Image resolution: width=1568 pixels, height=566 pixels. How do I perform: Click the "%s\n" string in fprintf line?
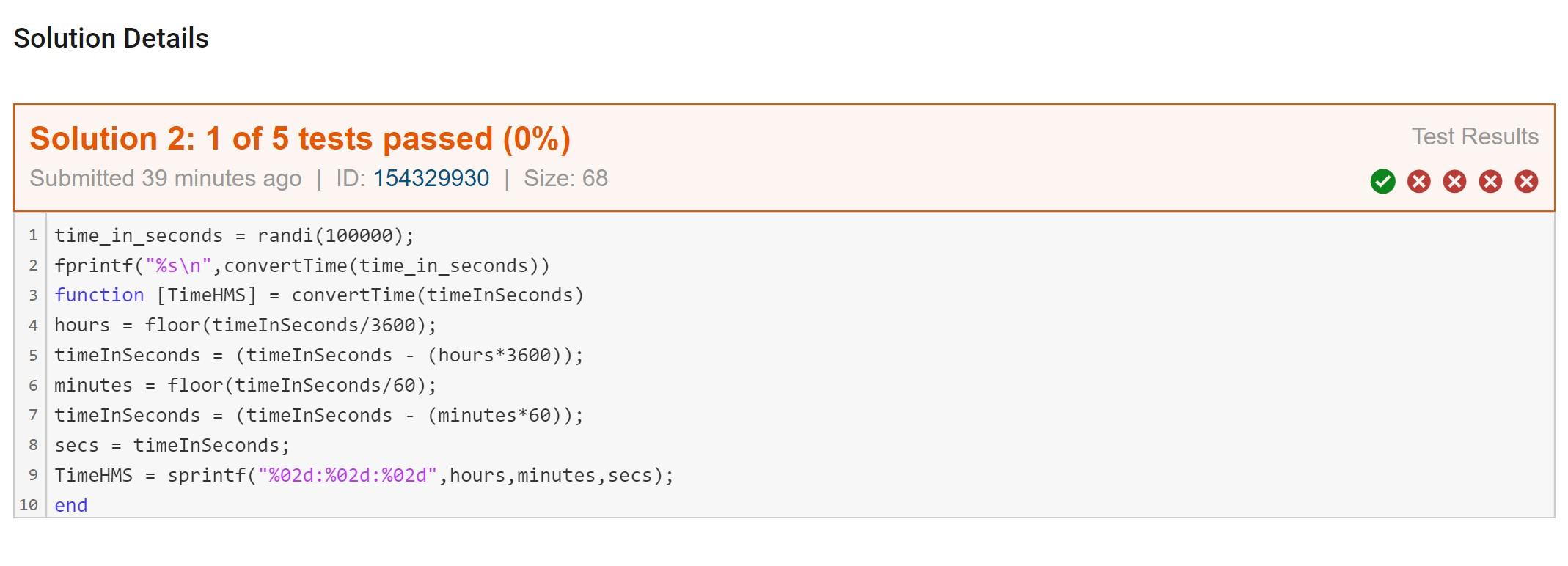tap(178, 265)
